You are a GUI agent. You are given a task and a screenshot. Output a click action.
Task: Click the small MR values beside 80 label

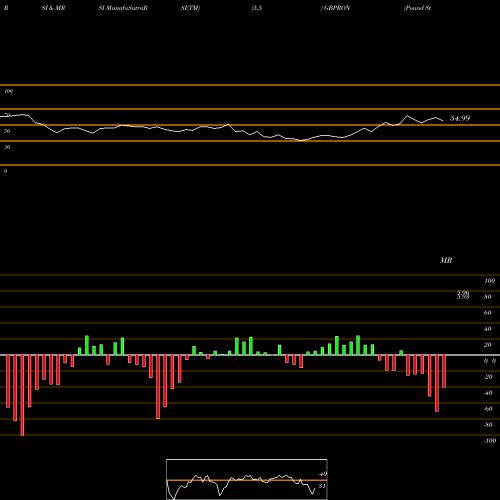[x=463, y=295]
